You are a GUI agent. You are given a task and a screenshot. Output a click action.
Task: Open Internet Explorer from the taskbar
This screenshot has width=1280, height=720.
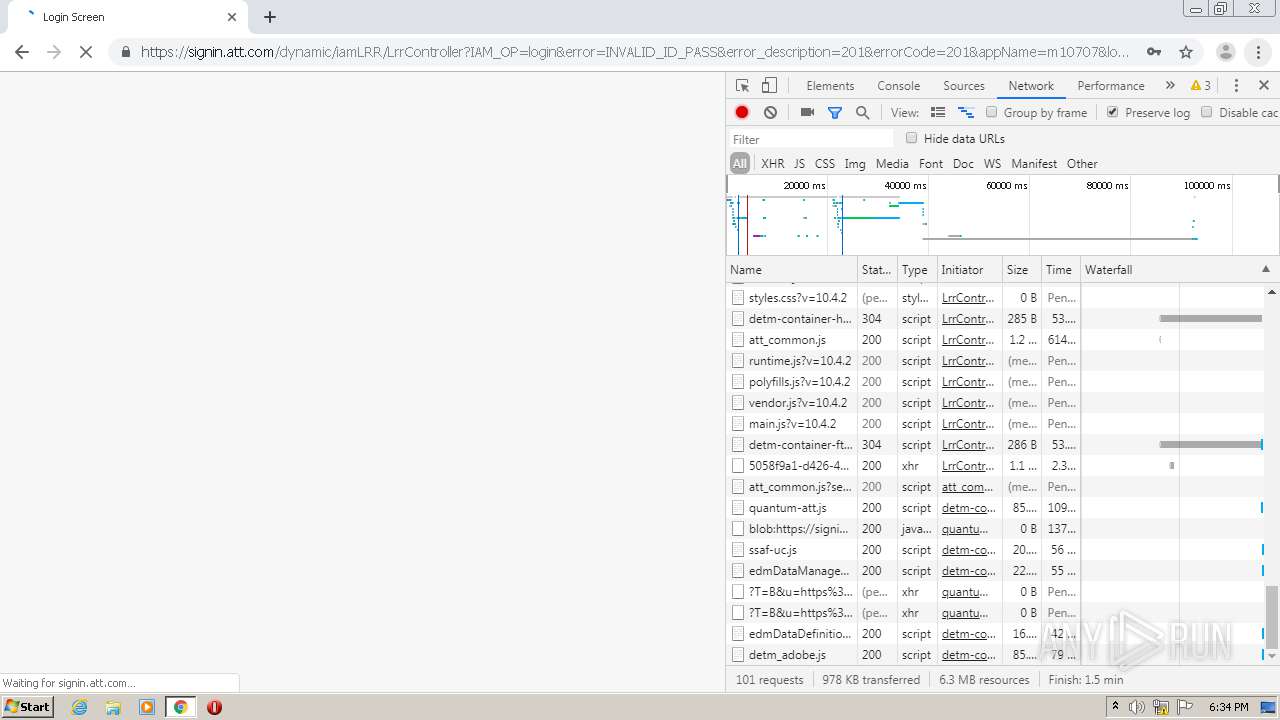[x=80, y=707]
